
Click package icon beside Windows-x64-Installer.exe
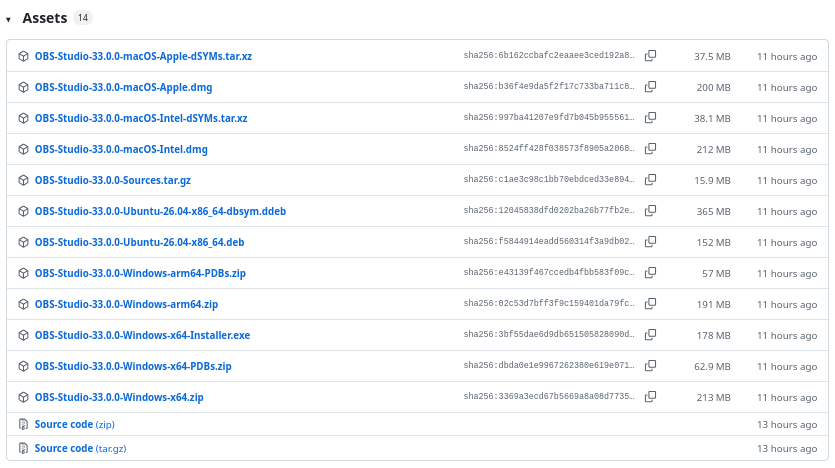coord(23,335)
